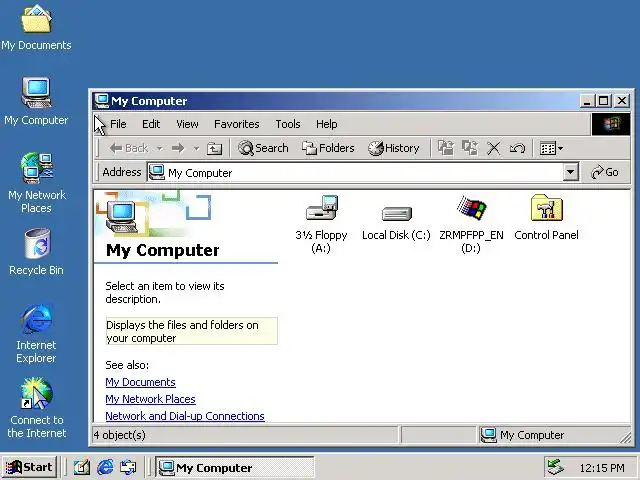Show the Folders pane from toolbar
This screenshot has height=480, width=640.
pyautogui.click(x=328, y=148)
